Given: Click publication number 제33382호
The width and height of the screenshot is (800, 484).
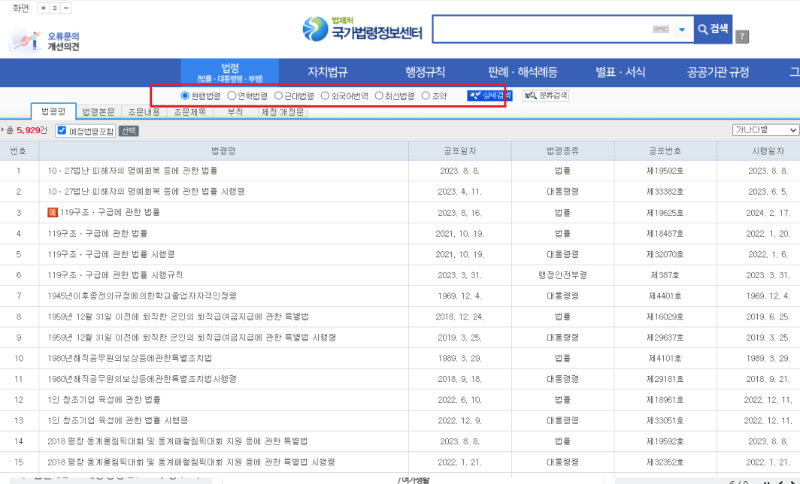Looking at the screenshot, I should [x=665, y=192].
